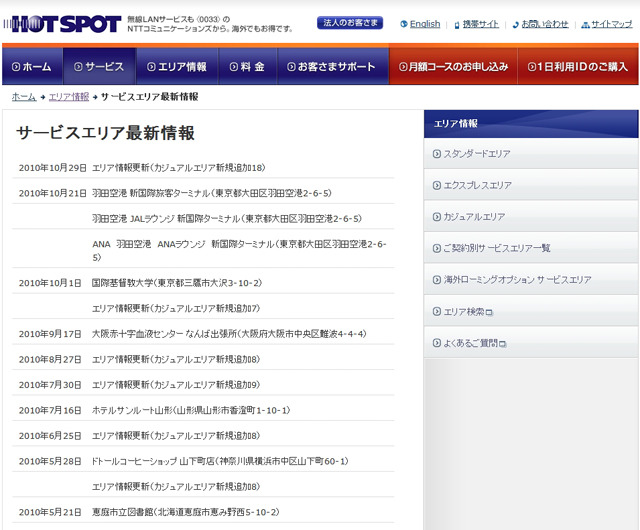Open エクスプレスエリア in the sidebar
Screen dimensions: 640x530
531,185
